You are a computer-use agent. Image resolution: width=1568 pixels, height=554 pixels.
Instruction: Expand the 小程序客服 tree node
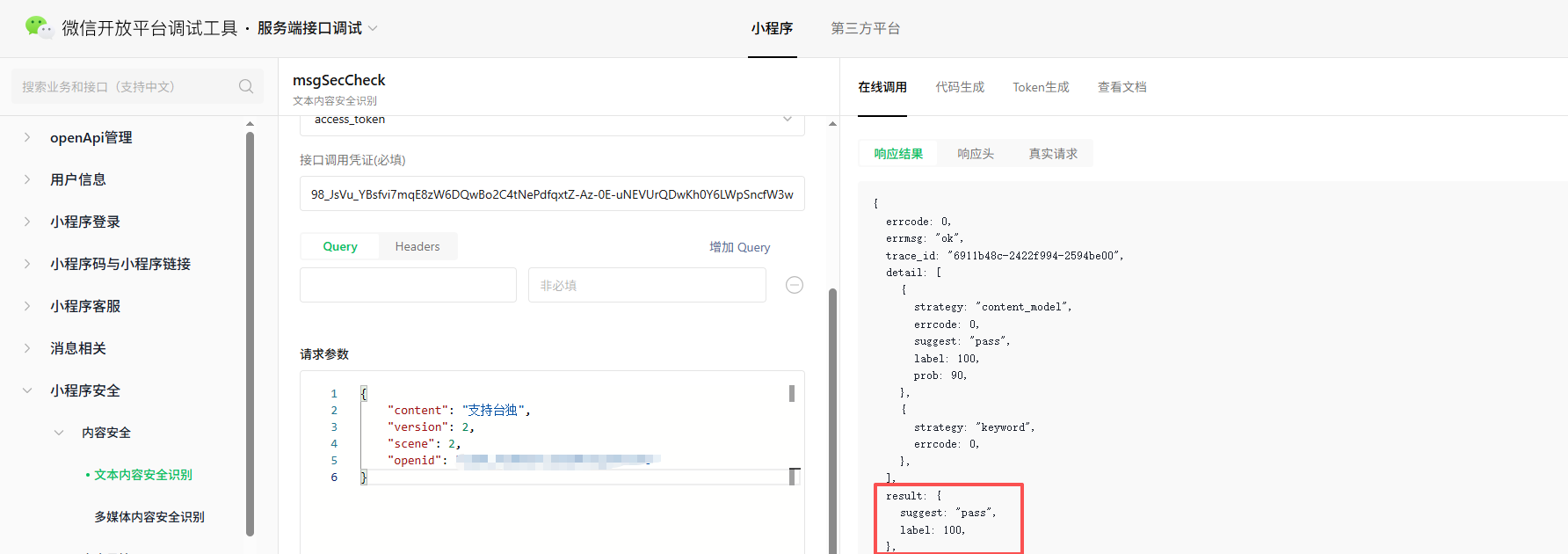click(27, 306)
